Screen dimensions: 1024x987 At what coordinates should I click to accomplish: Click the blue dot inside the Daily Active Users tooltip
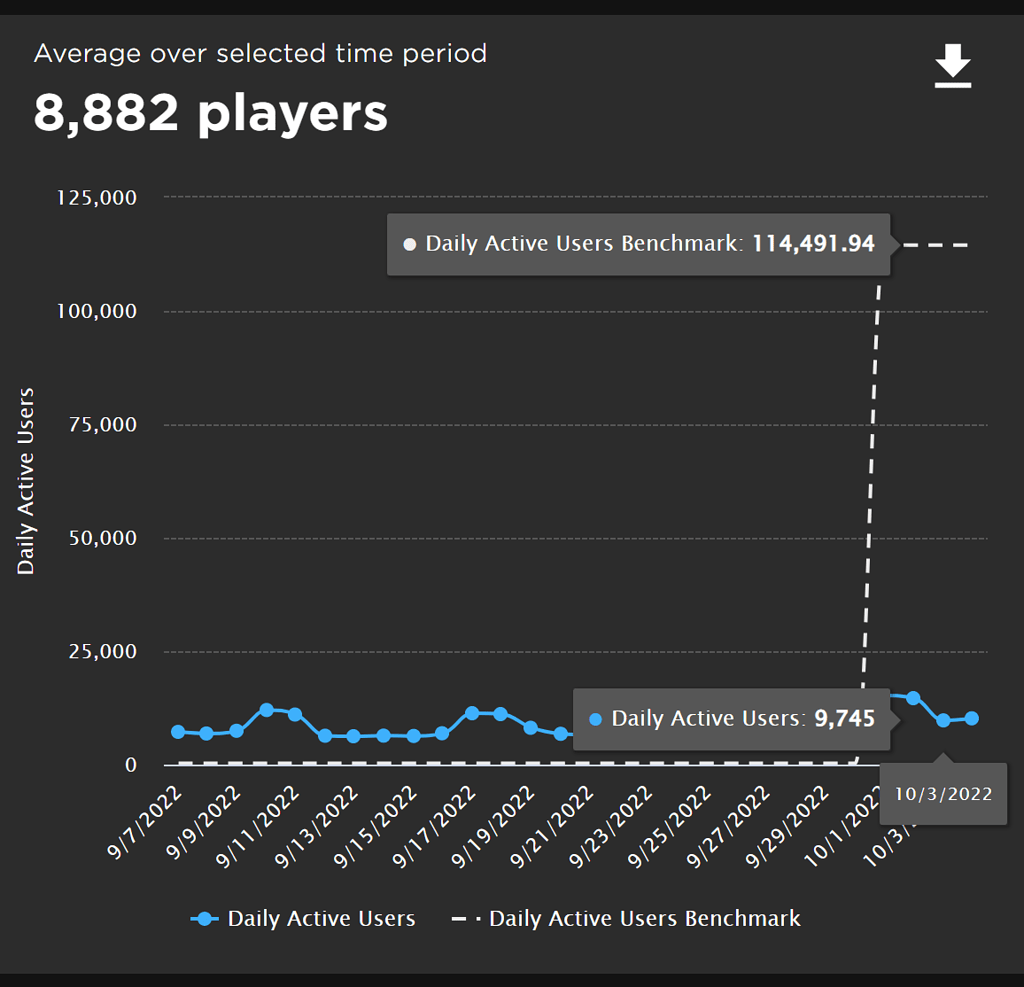coord(595,719)
